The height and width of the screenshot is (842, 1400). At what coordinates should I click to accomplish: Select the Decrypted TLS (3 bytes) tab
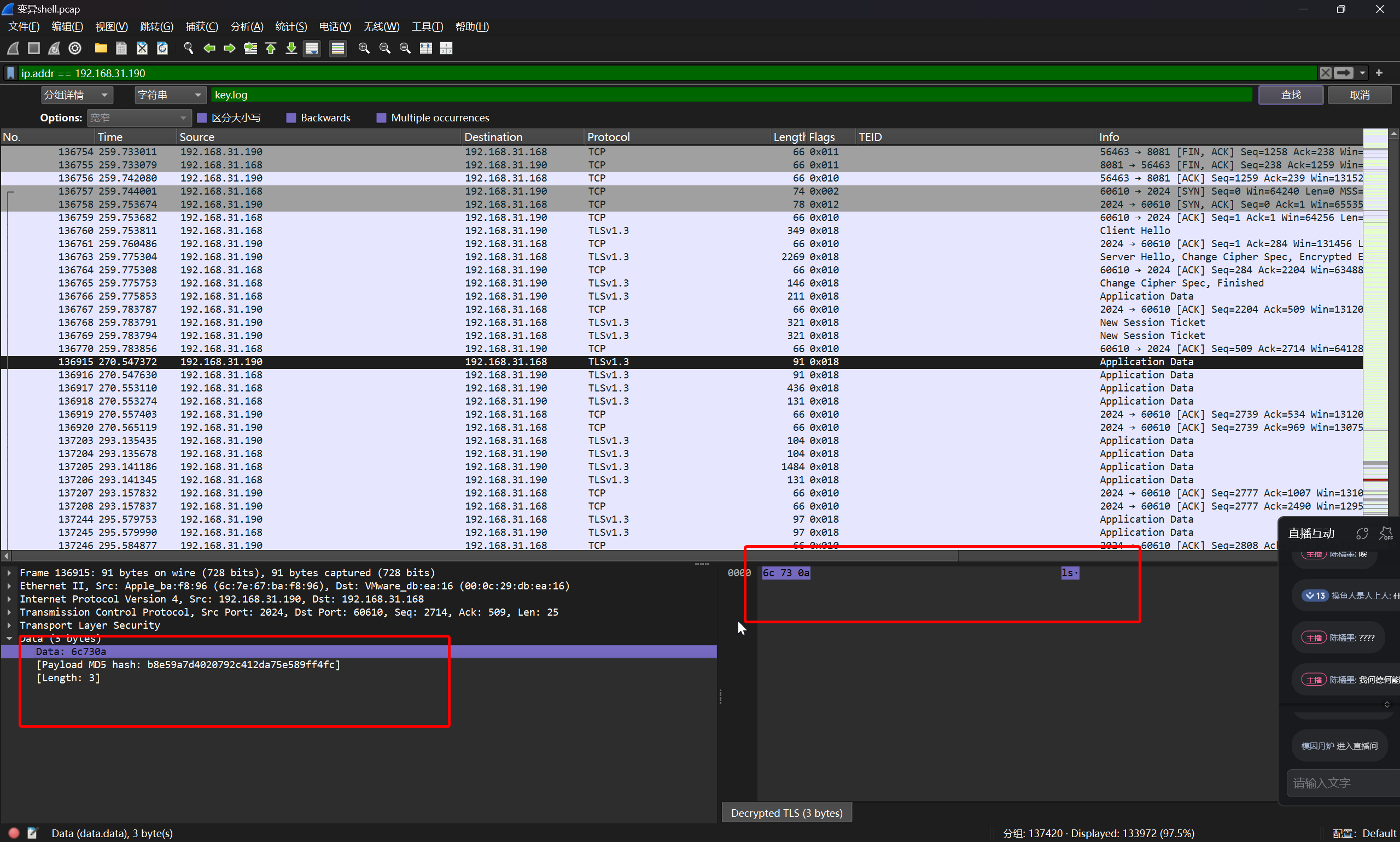click(x=786, y=813)
